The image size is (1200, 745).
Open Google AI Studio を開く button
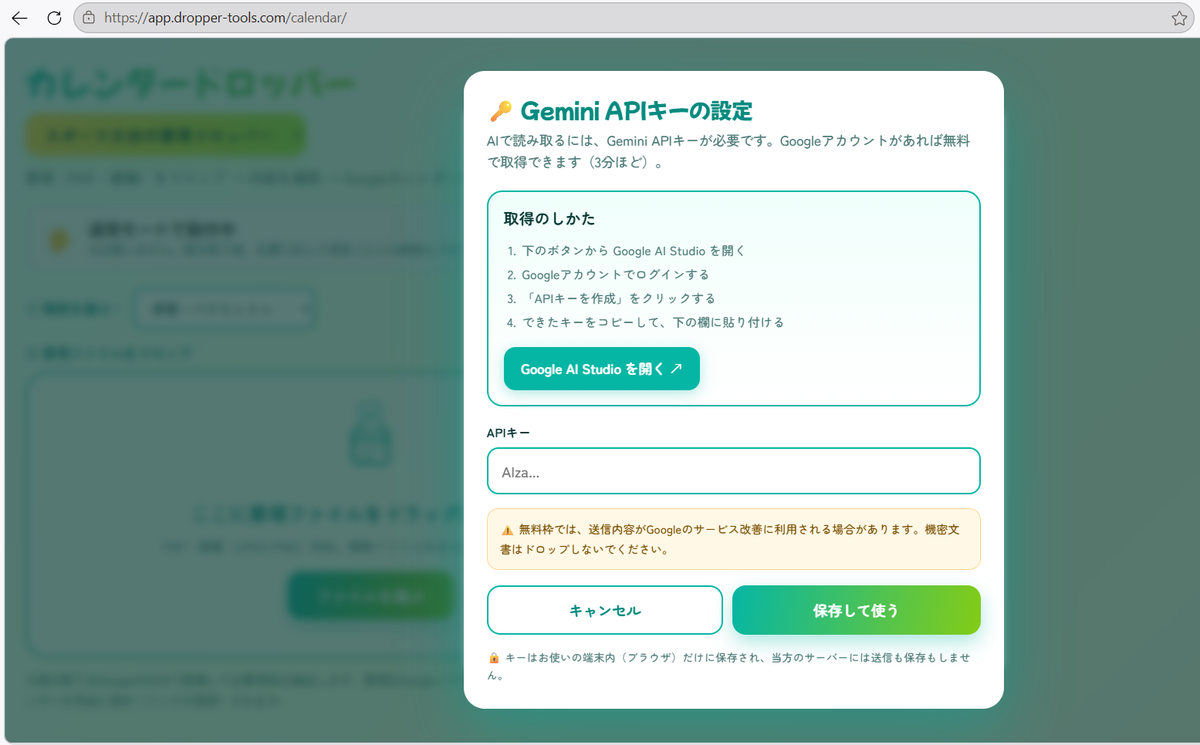pyautogui.click(x=602, y=369)
